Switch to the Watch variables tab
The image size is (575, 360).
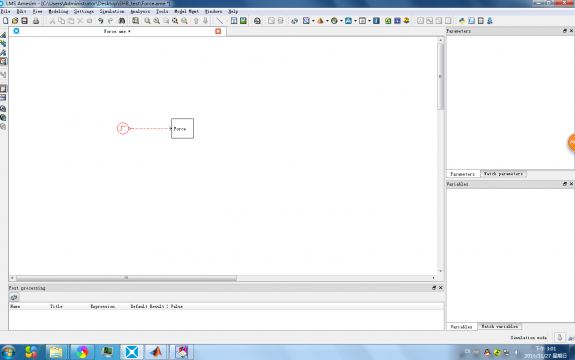pyautogui.click(x=499, y=326)
